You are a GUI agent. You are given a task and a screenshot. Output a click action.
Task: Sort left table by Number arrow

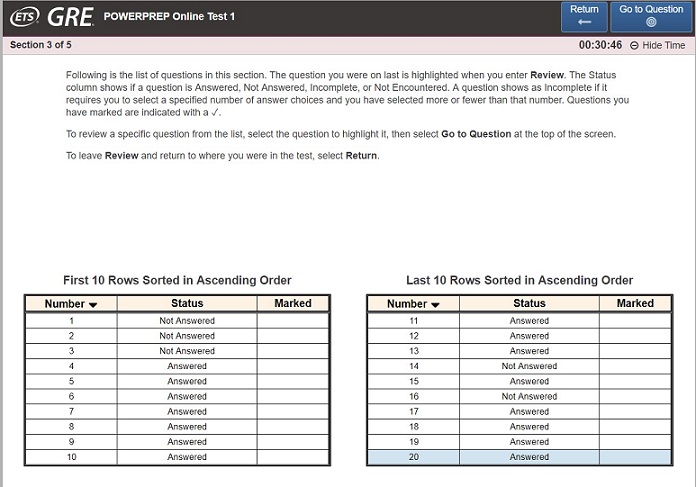click(93, 304)
